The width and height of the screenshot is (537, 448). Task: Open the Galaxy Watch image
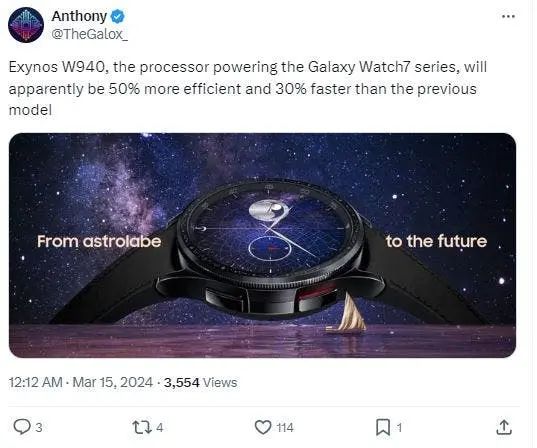tap(262, 245)
